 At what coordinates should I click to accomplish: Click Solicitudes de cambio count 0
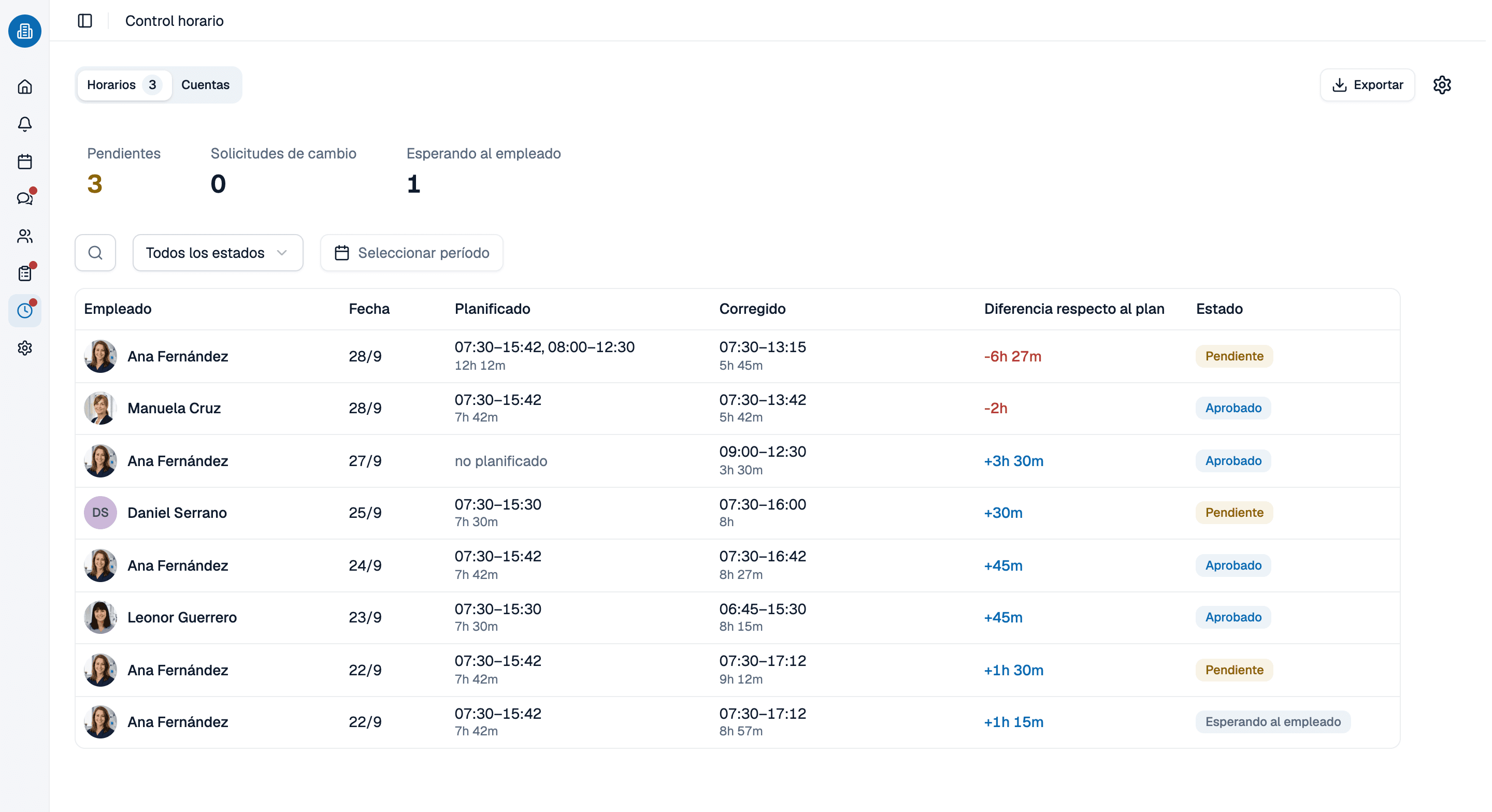(x=218, y=184)
